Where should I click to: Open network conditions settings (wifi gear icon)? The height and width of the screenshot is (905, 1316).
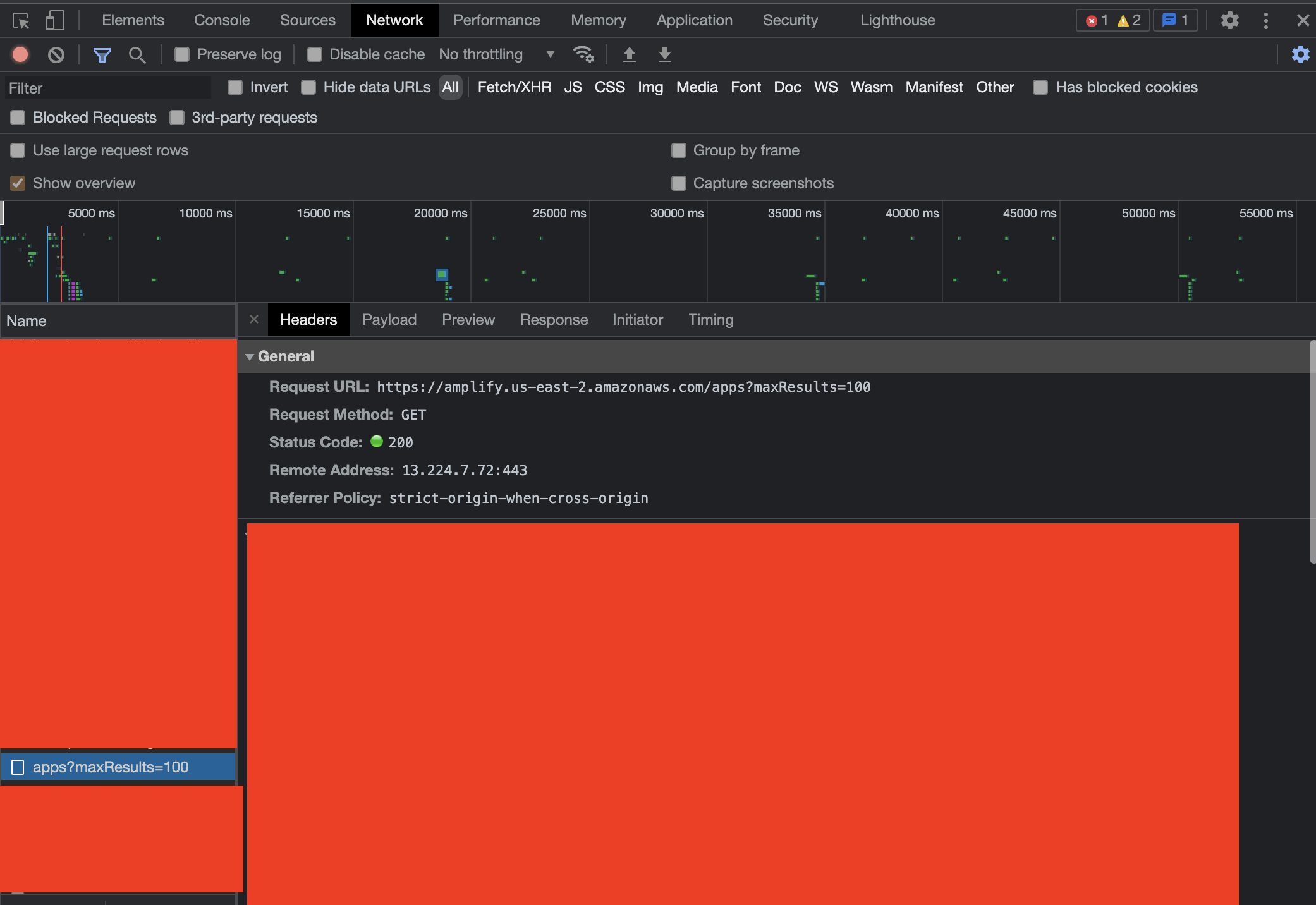(583, 54)
